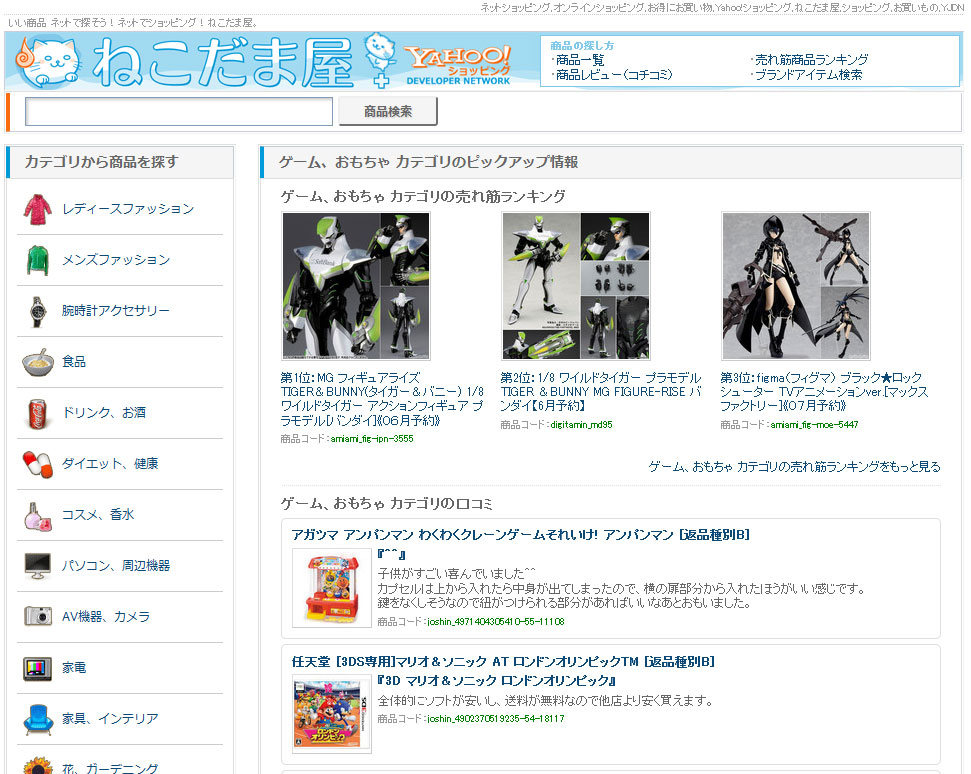Open 第3位 figma ブラック★ロックシューター link
The image size is (971, 774).
point(824,392)
